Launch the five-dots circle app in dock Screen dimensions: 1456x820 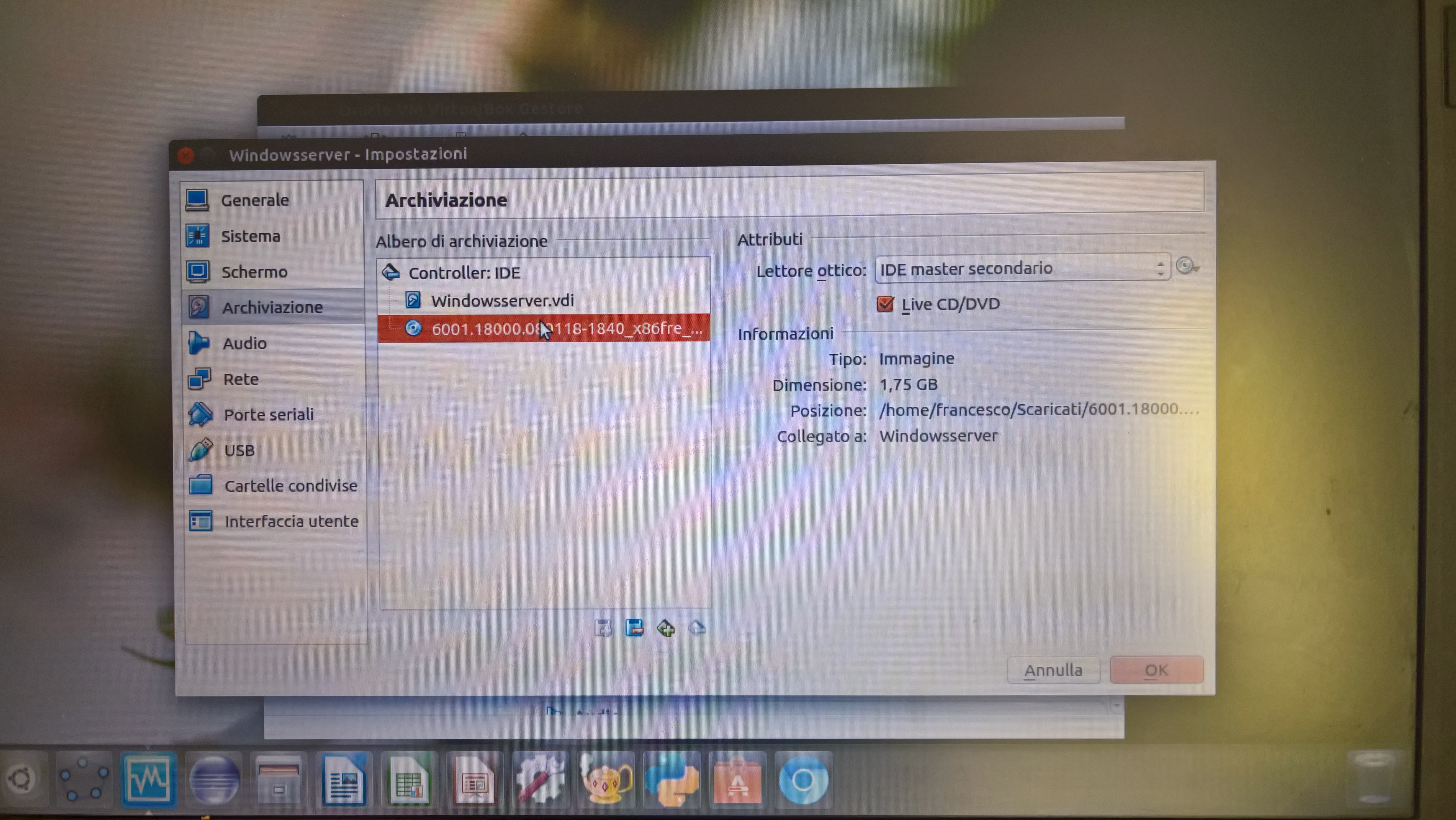click(x=84, y=779)
